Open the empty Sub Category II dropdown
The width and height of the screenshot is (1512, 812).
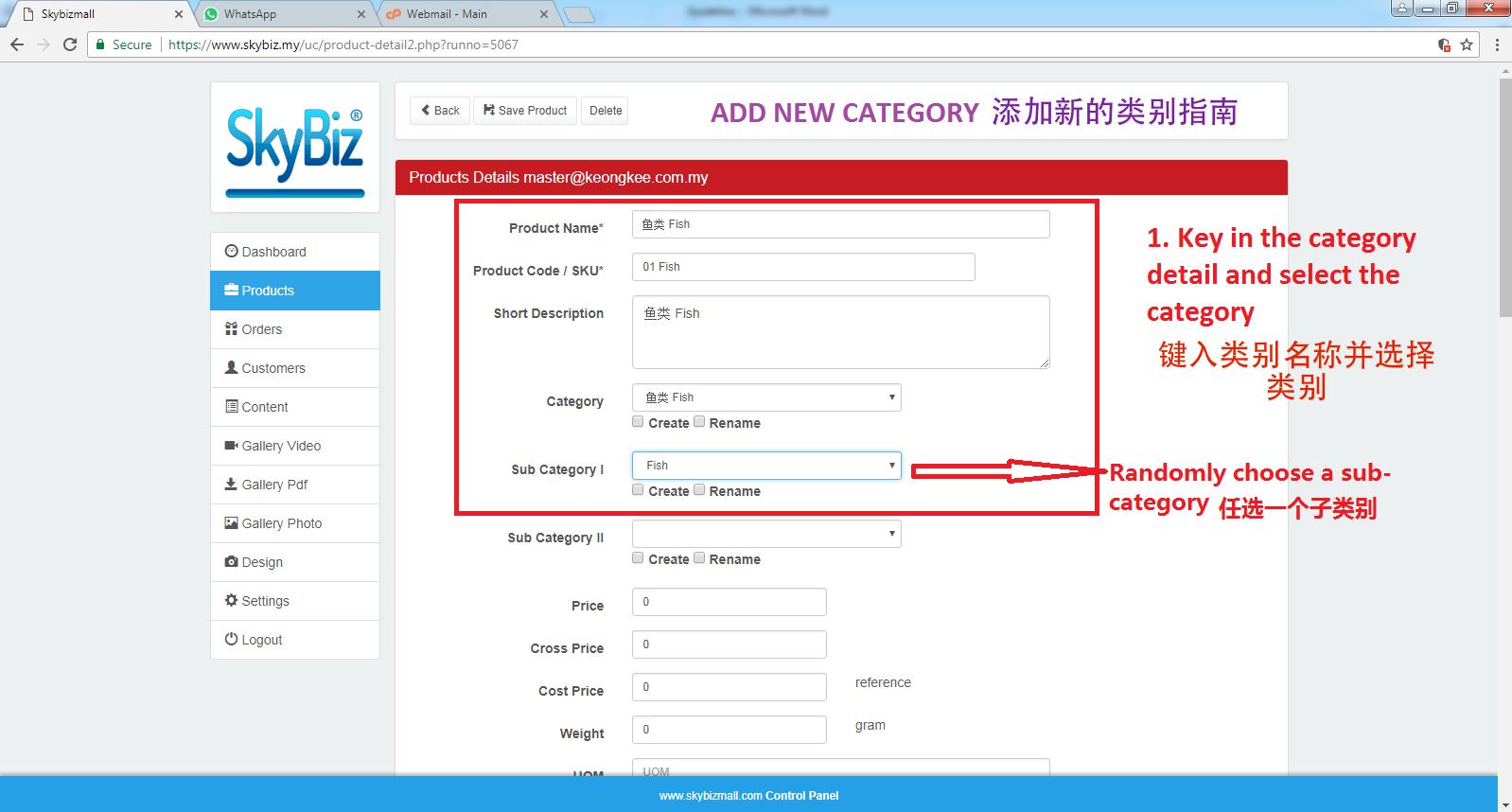[x=766, y=534]
